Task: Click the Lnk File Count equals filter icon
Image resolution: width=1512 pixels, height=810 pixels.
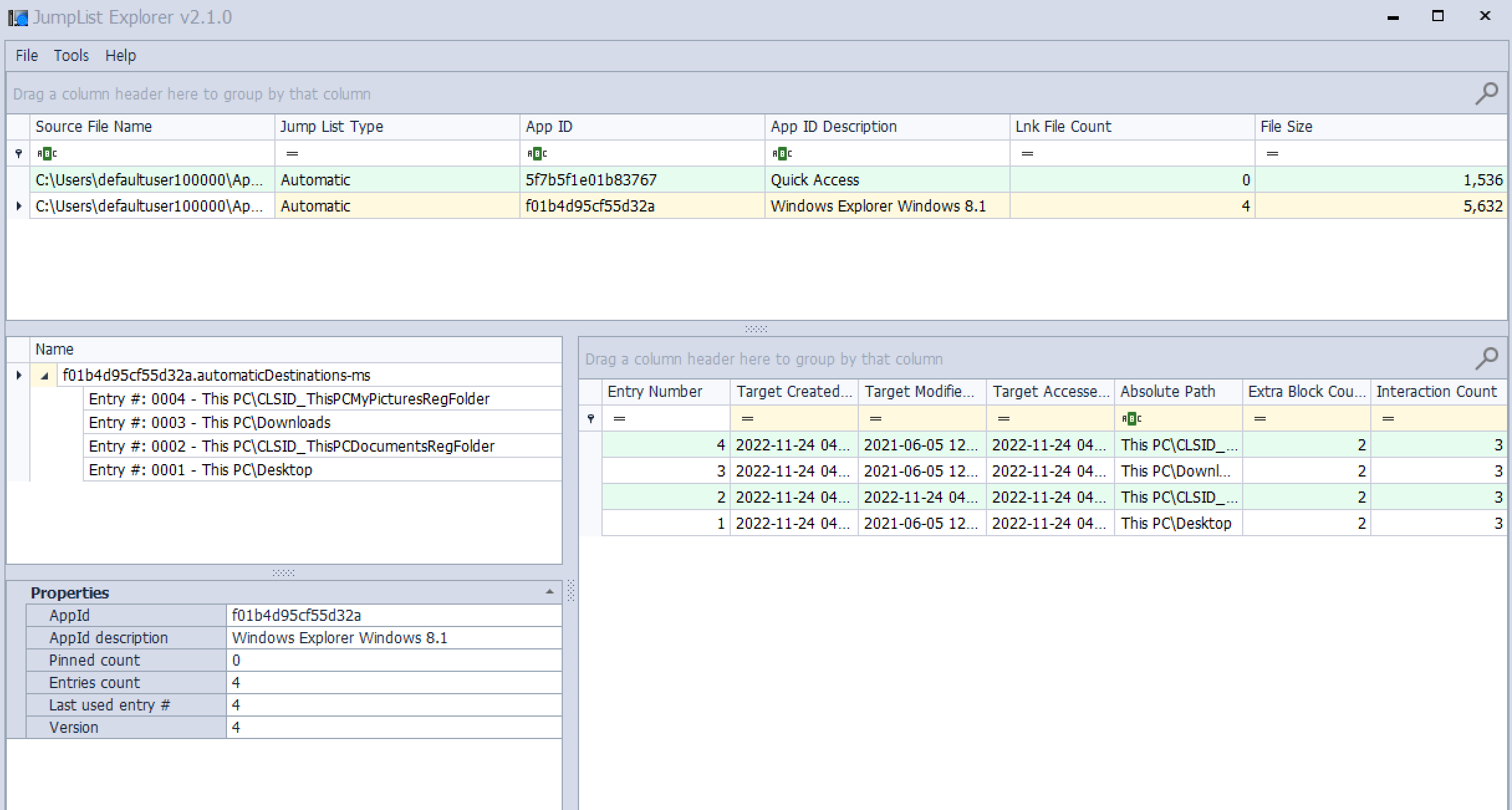Action: point(1027,153)
